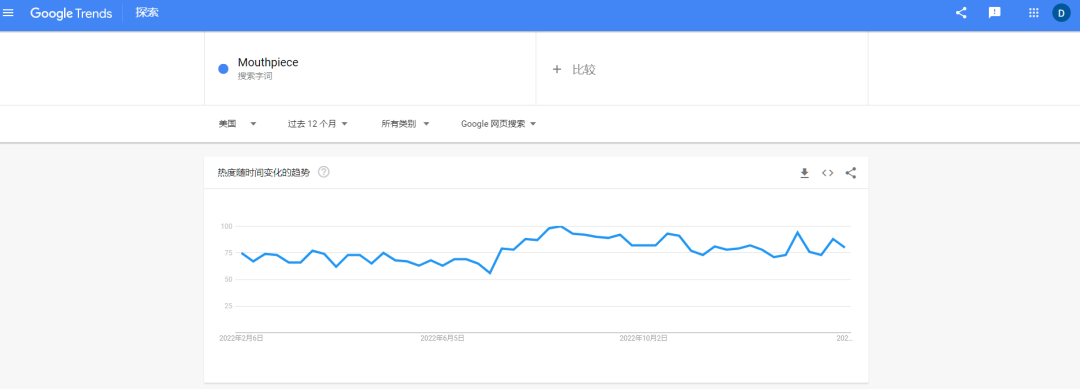
Task: Open the Google 网页搜索 search type dropdown
Action: point(499,124)
